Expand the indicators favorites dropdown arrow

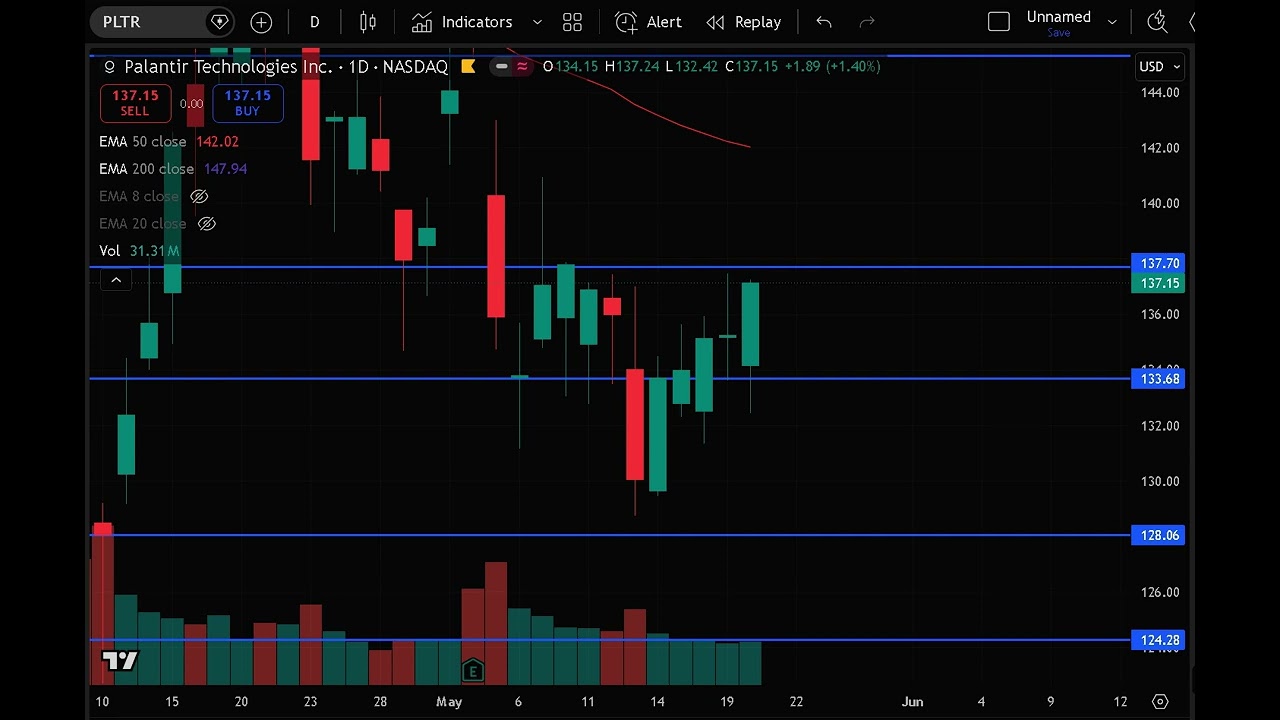click(537, 22)
